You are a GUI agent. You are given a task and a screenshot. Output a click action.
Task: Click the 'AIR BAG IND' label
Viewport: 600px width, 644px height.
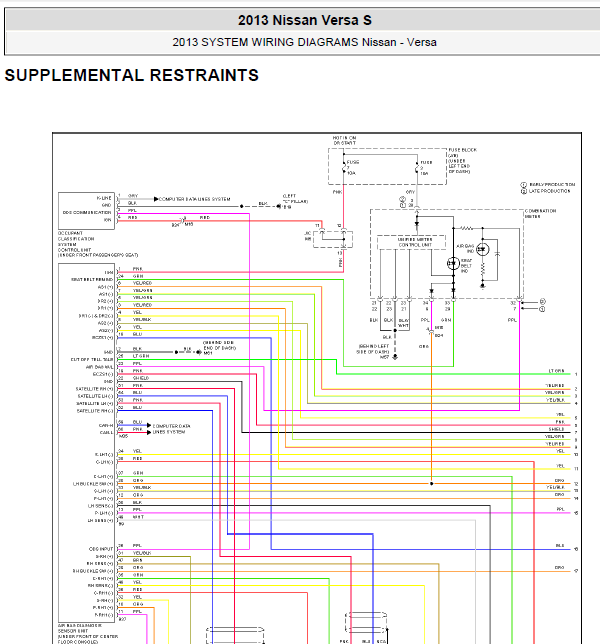465,248
